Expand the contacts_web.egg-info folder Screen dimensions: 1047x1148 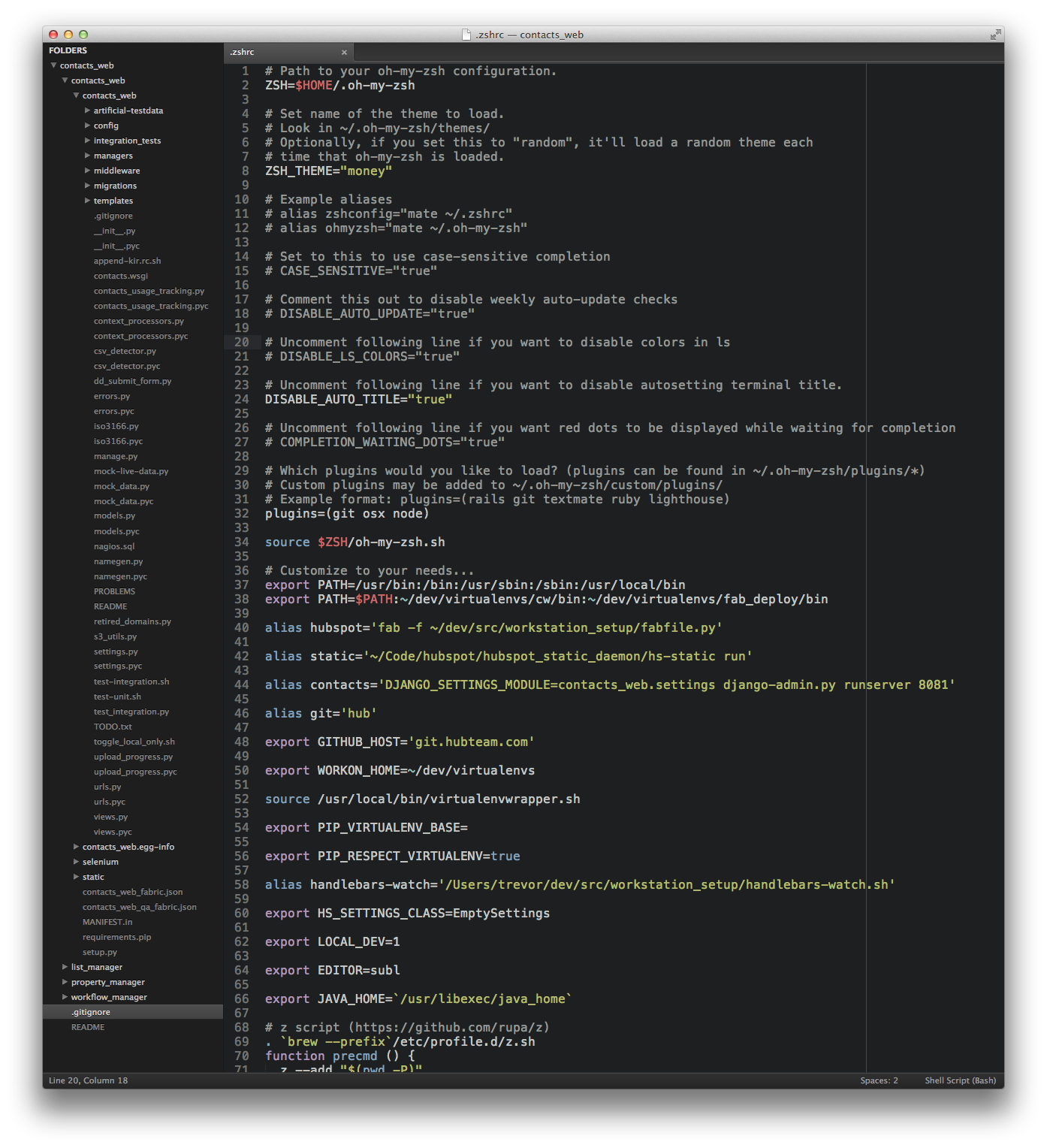(76, 847)
